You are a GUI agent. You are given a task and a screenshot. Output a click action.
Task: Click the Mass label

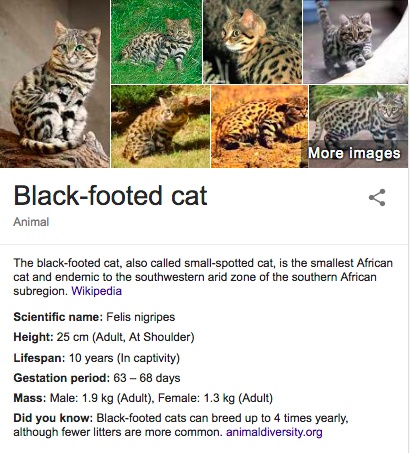(30, 398)
